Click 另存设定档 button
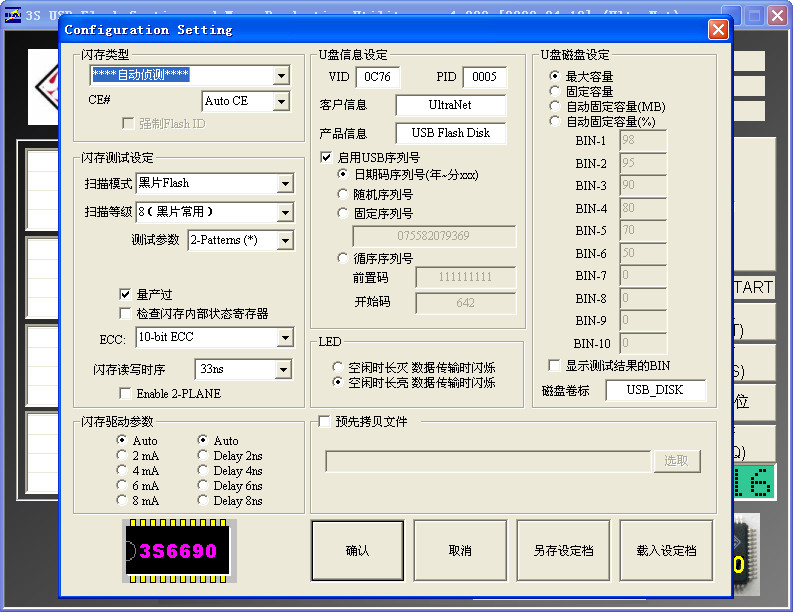This screenshot has width=793, height=612. (x=563, y=550)
